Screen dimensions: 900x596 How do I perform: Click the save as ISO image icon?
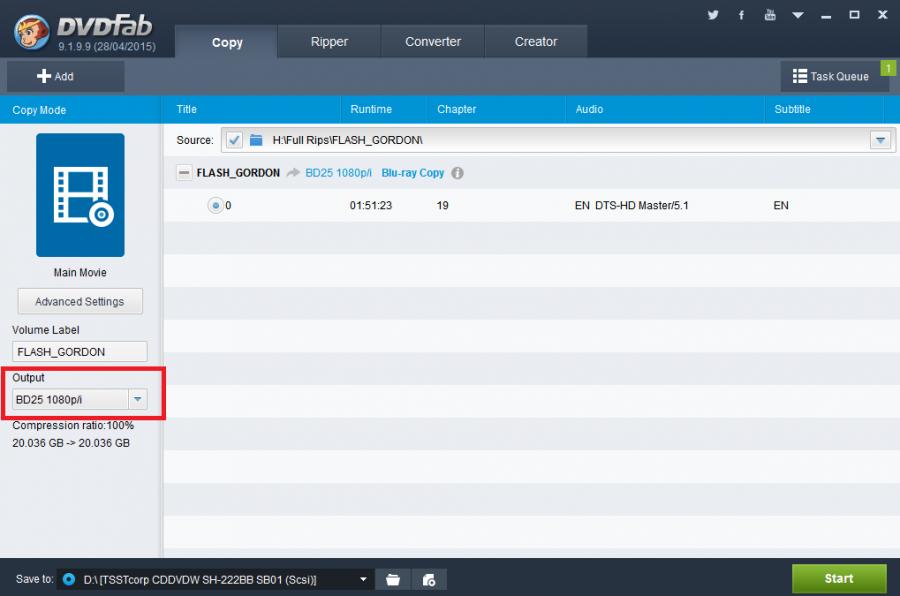coord(429,580)
